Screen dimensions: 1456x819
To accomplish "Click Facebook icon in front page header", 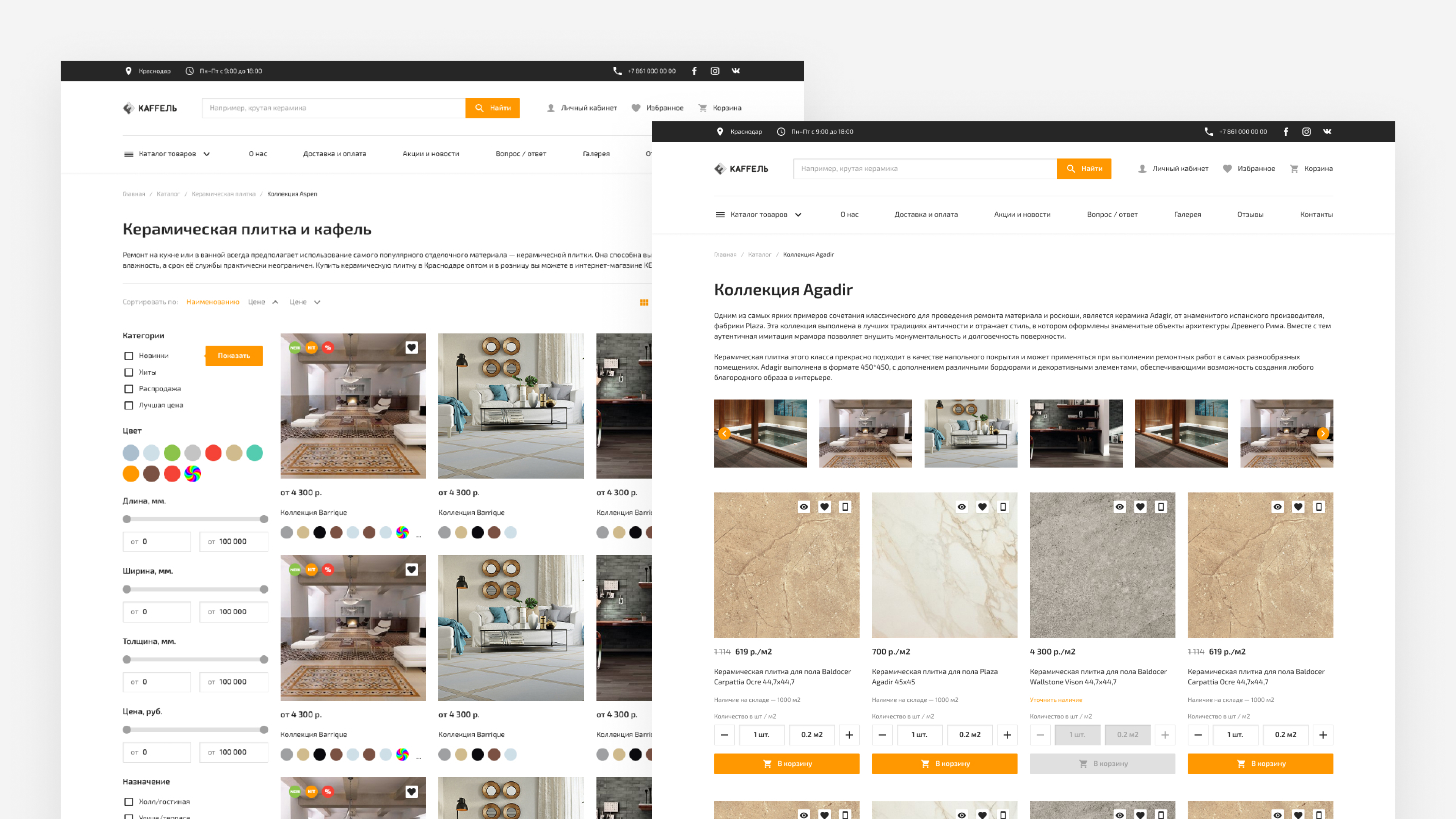I will [x=1286, y=132].
